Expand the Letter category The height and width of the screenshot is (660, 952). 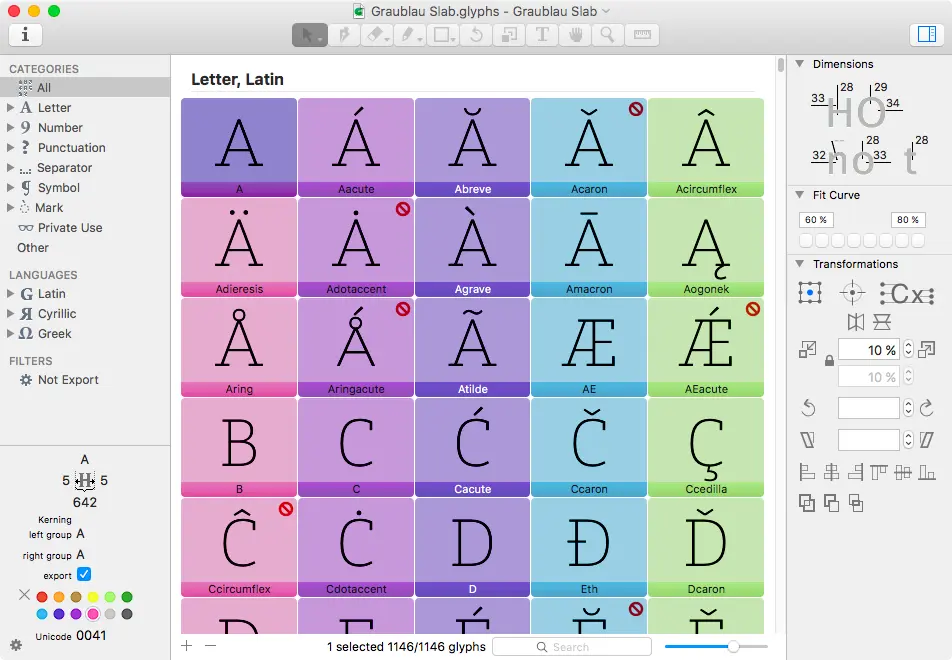[10, 107]
